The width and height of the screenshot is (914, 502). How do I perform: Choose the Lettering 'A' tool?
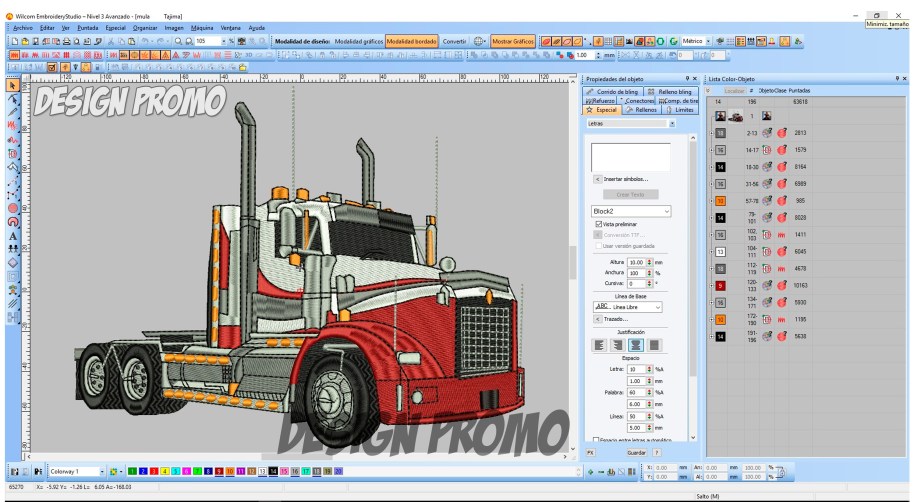13,236
